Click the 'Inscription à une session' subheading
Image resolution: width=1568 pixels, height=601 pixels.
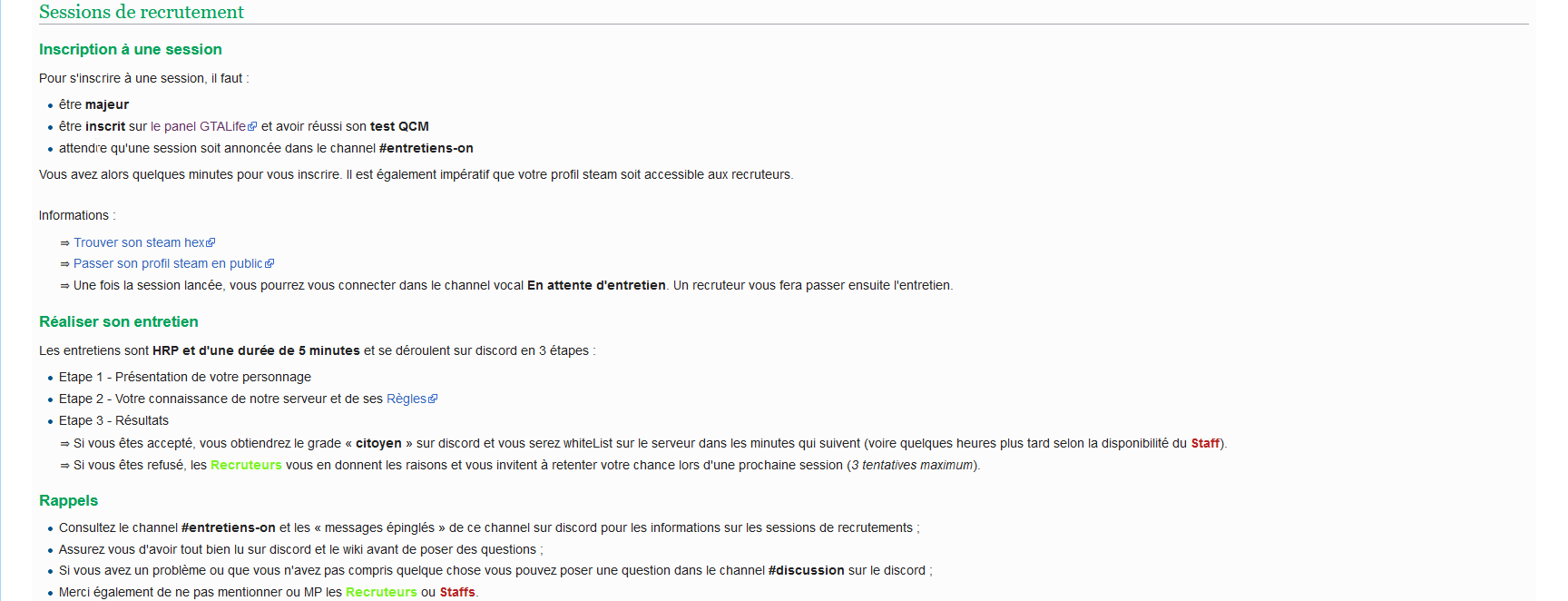pos(131,49)
